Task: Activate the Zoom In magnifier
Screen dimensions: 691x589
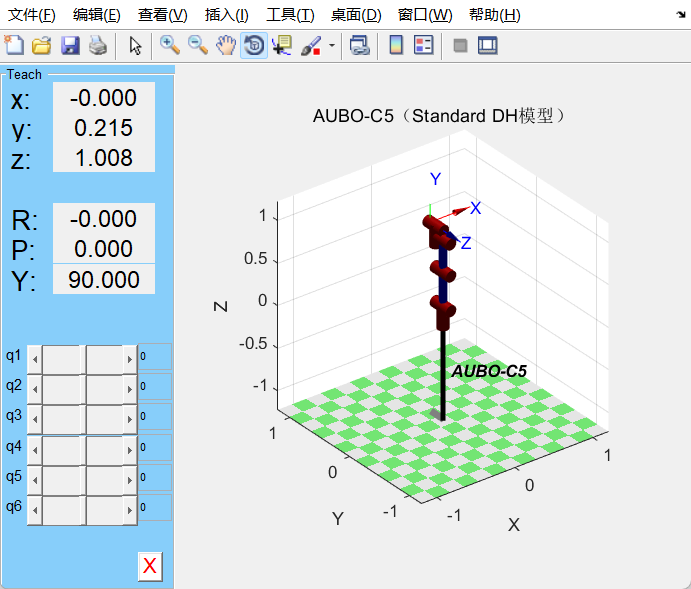Action: tap(170, 45)
